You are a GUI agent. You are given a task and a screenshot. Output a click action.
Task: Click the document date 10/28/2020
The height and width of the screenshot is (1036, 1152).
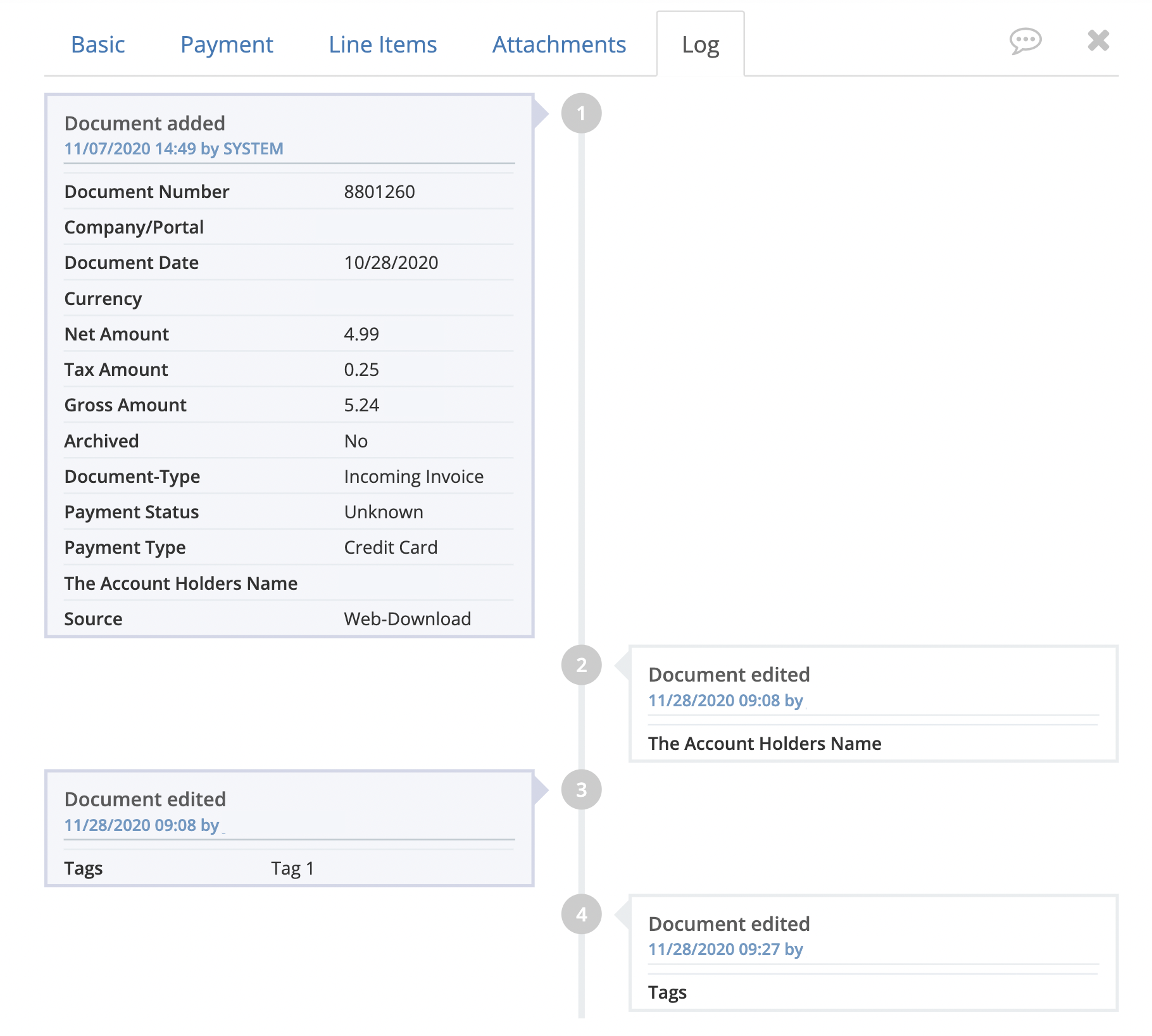pyautogui.click(x=391, y=263)
